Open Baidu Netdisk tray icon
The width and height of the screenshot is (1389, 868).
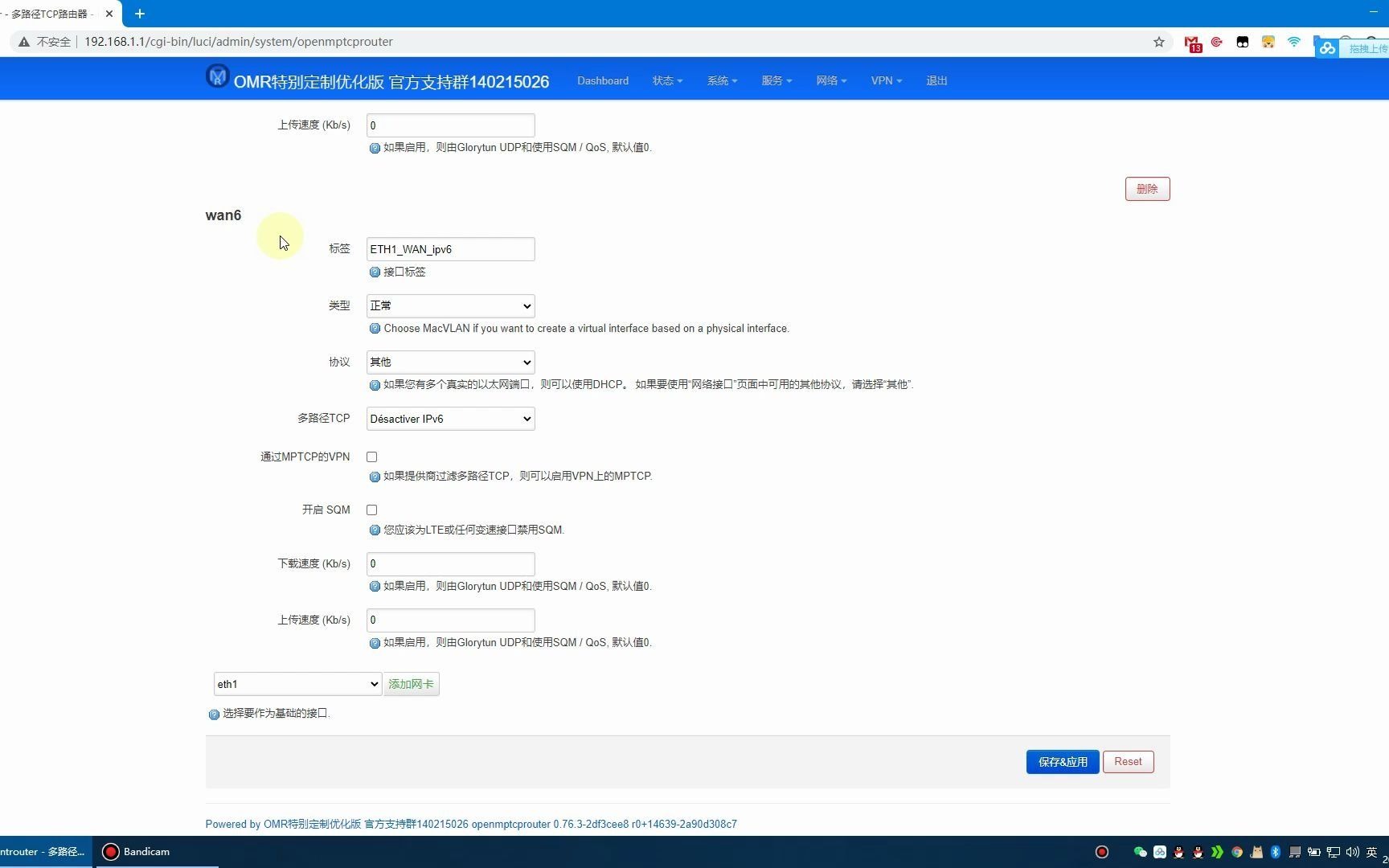[x=1160, y=852]
